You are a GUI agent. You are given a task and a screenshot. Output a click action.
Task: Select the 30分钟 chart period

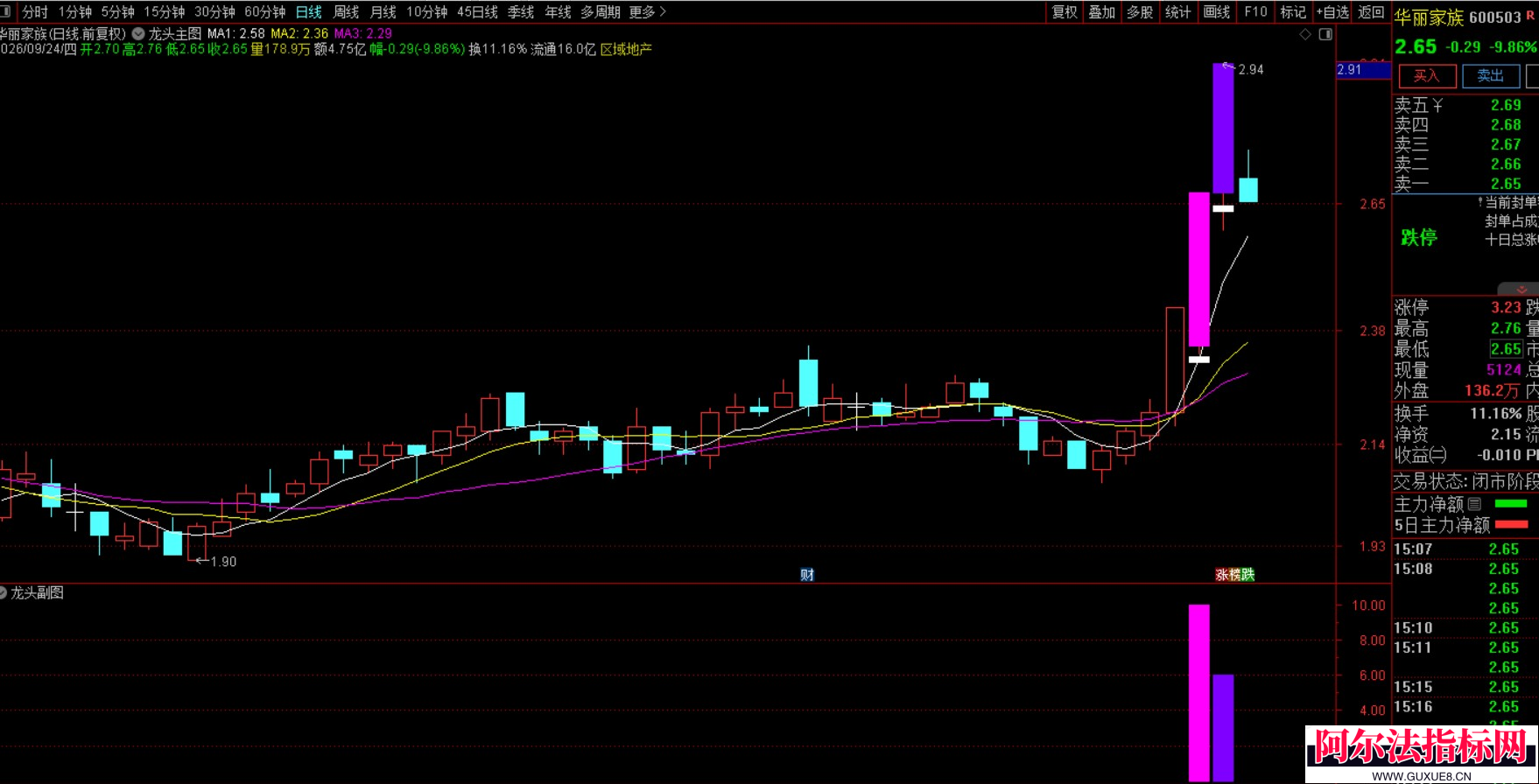(214, 12)
